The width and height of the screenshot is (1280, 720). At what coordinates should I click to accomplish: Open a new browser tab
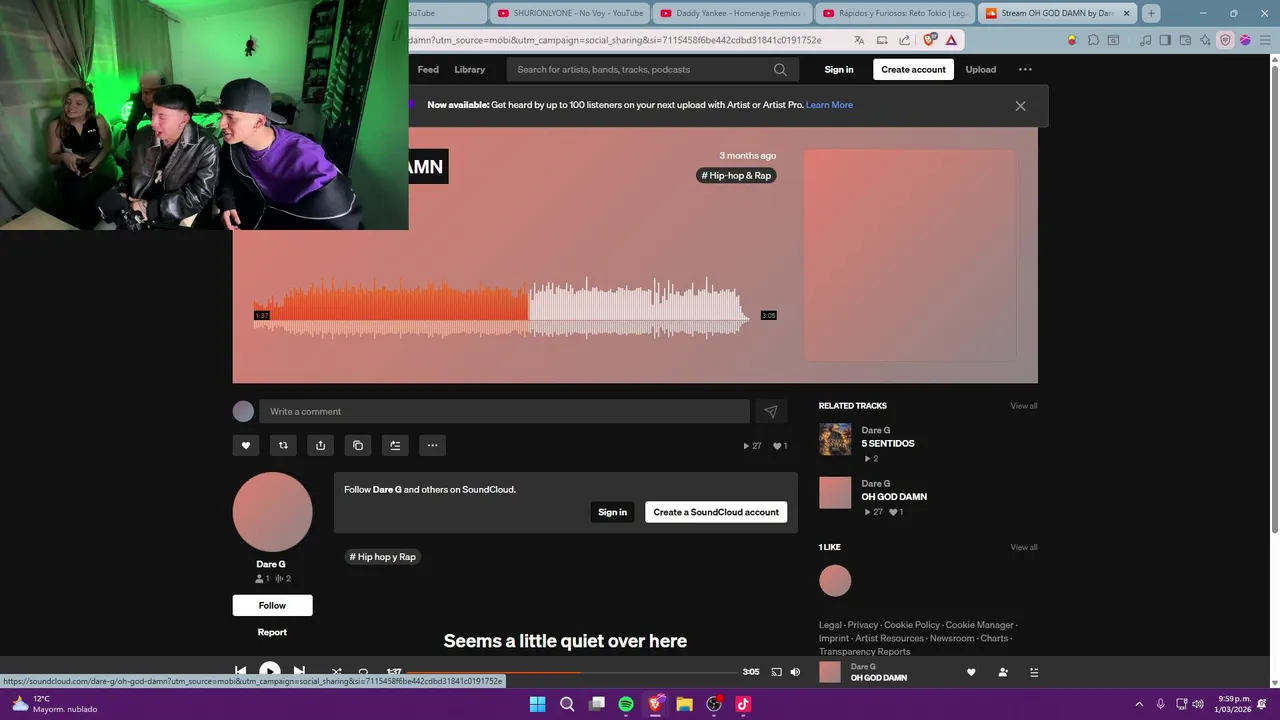coord(1151,13)
